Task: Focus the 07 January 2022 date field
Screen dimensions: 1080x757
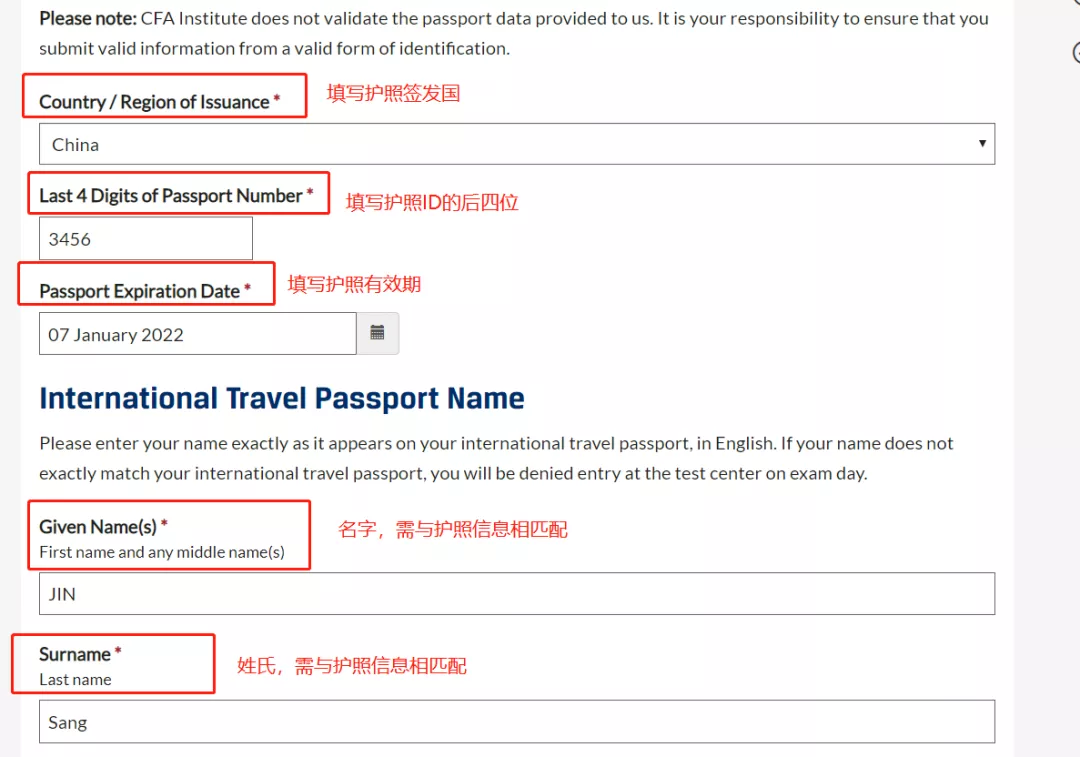Action: (x=198, y=333)
